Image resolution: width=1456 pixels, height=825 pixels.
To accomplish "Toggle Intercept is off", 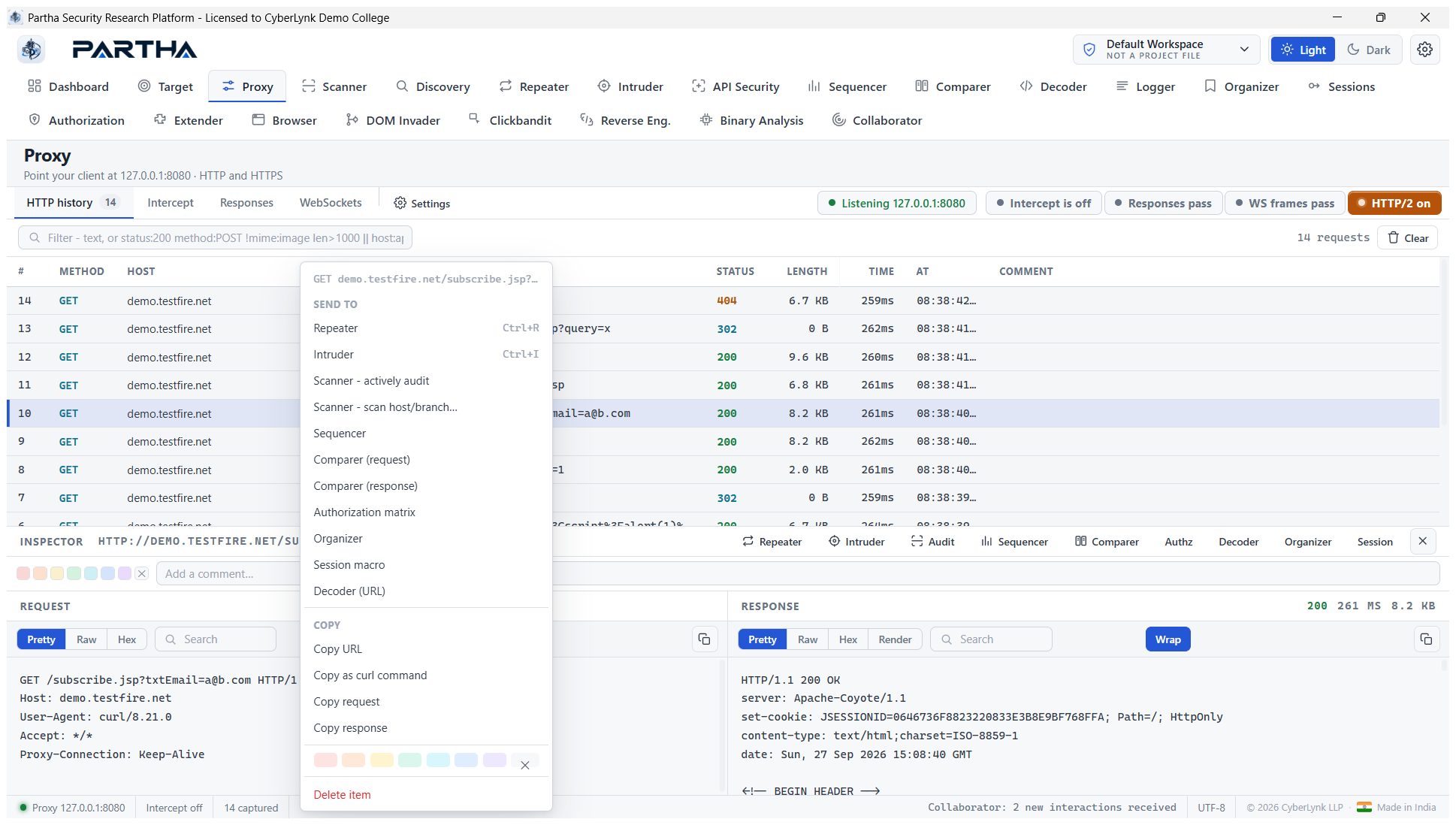I will [1044, 203].
